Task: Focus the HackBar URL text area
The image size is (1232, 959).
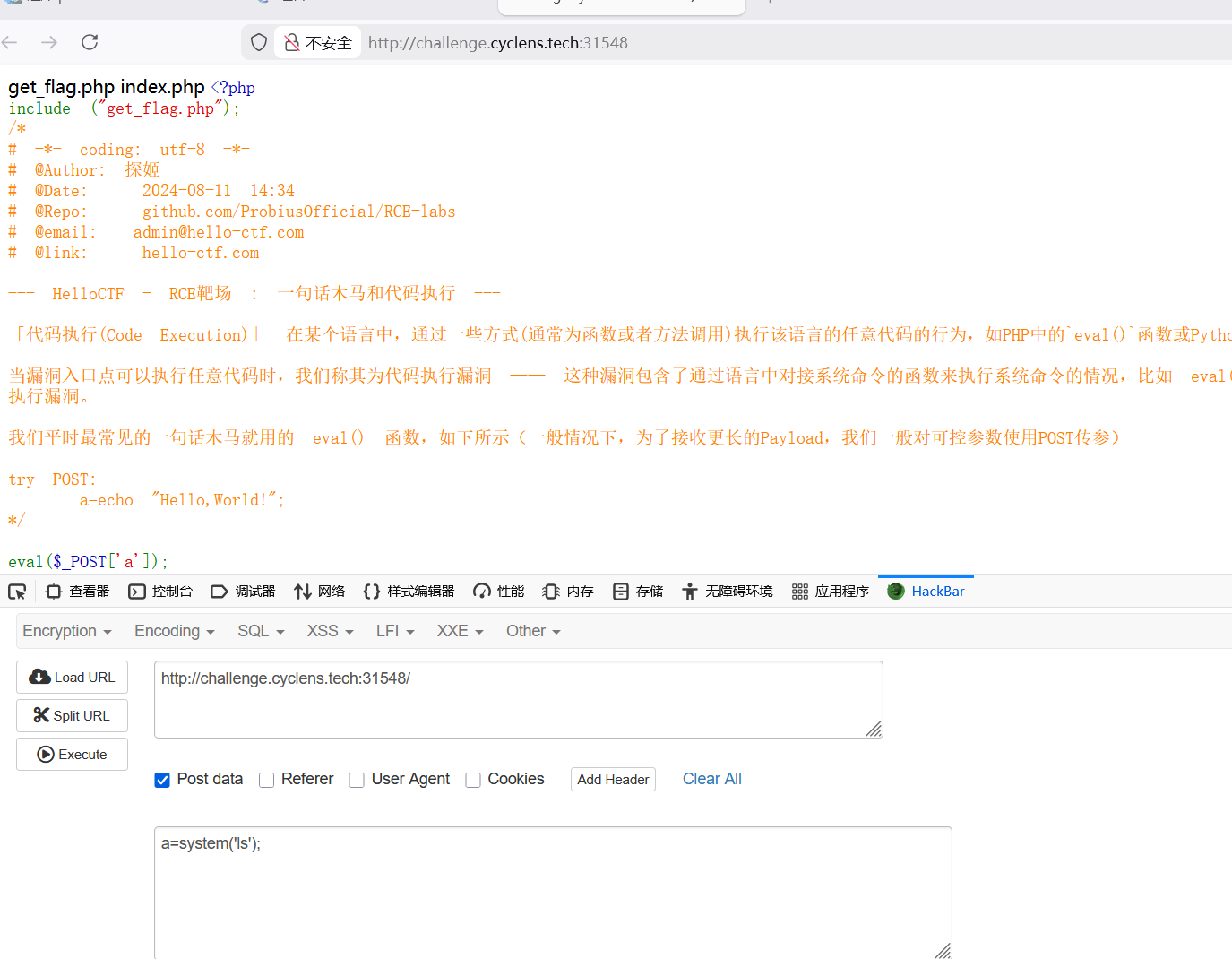Action: (519, 699)
